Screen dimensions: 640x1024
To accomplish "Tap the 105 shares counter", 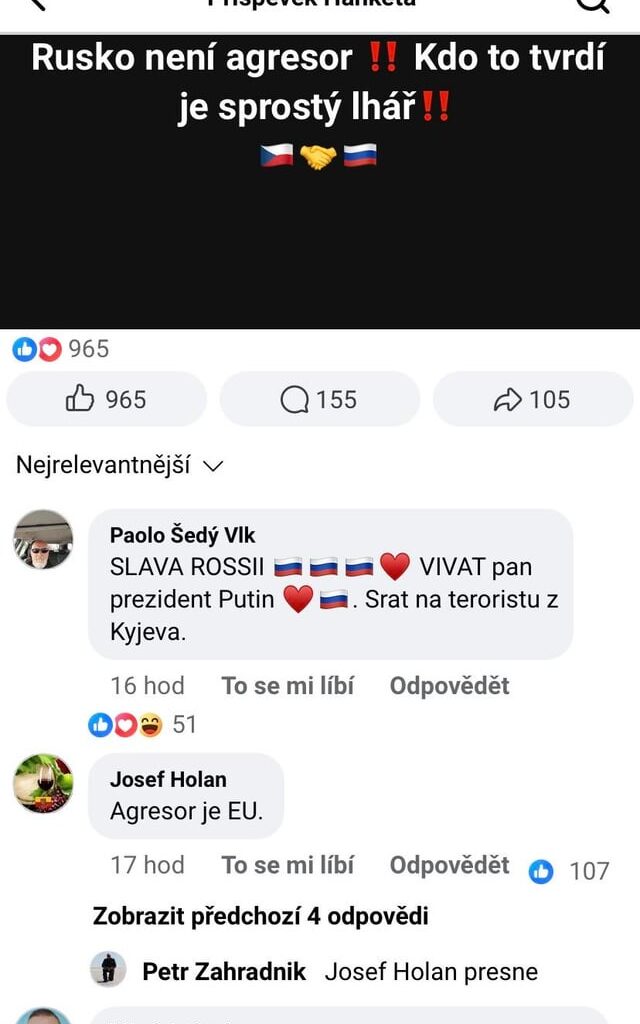I will [554, 399].
